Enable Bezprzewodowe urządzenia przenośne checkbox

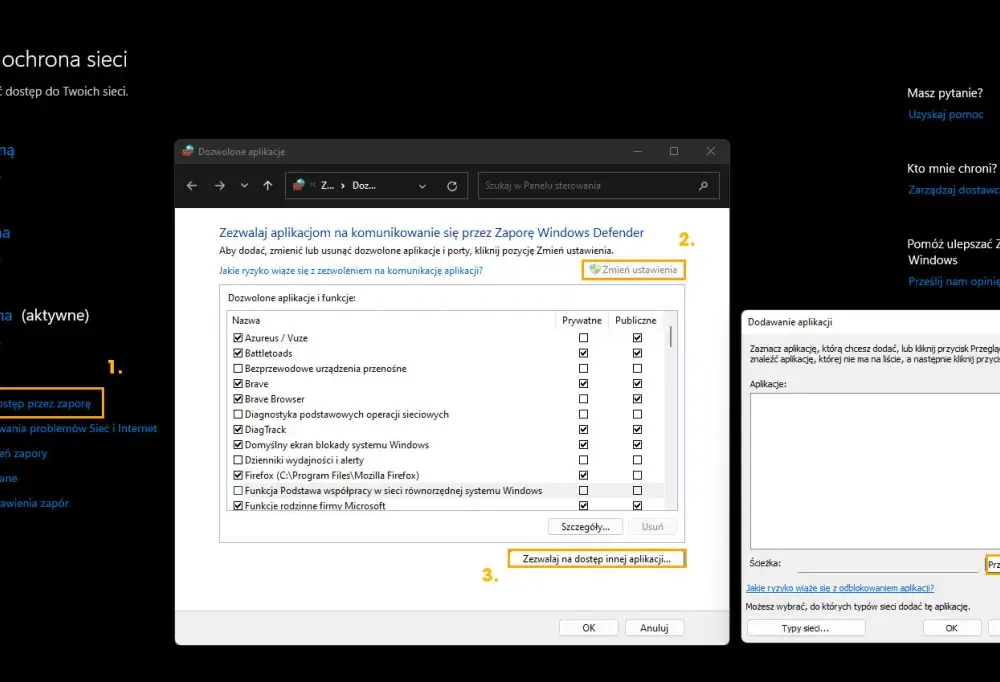[x=238, y=368]
